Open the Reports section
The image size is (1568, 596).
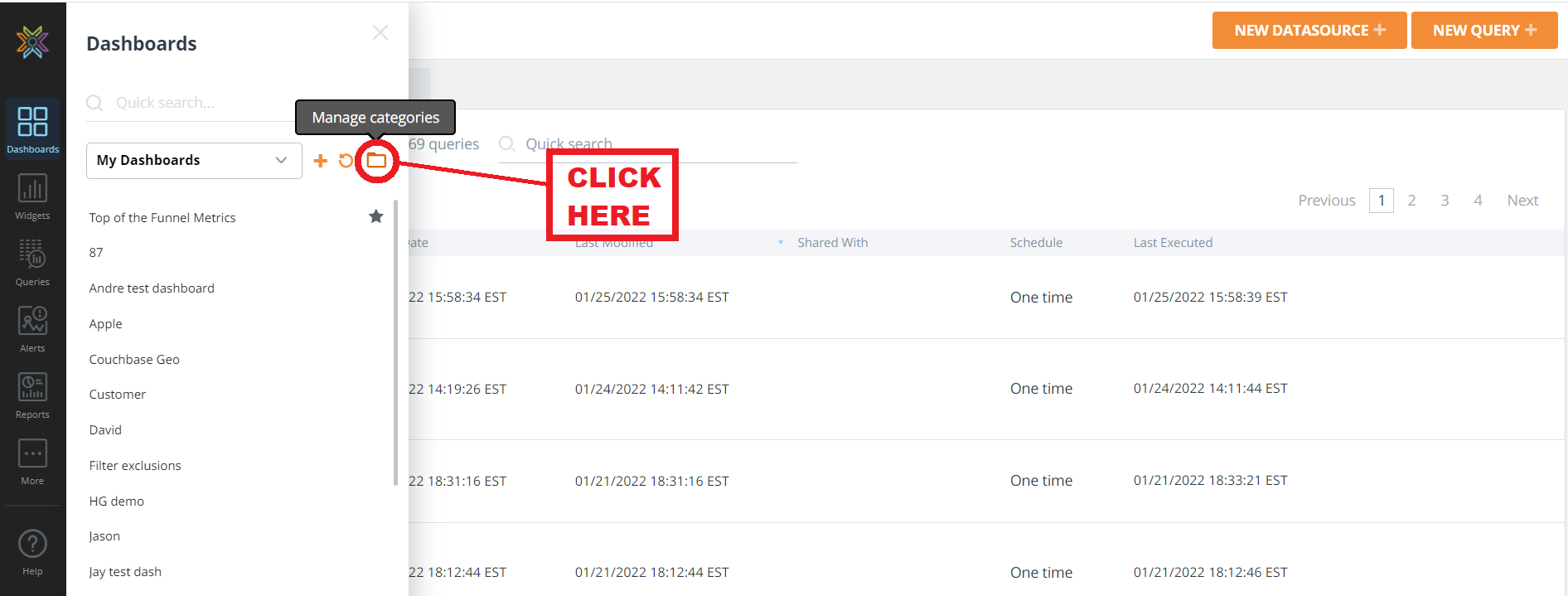[x=32, y=395]
